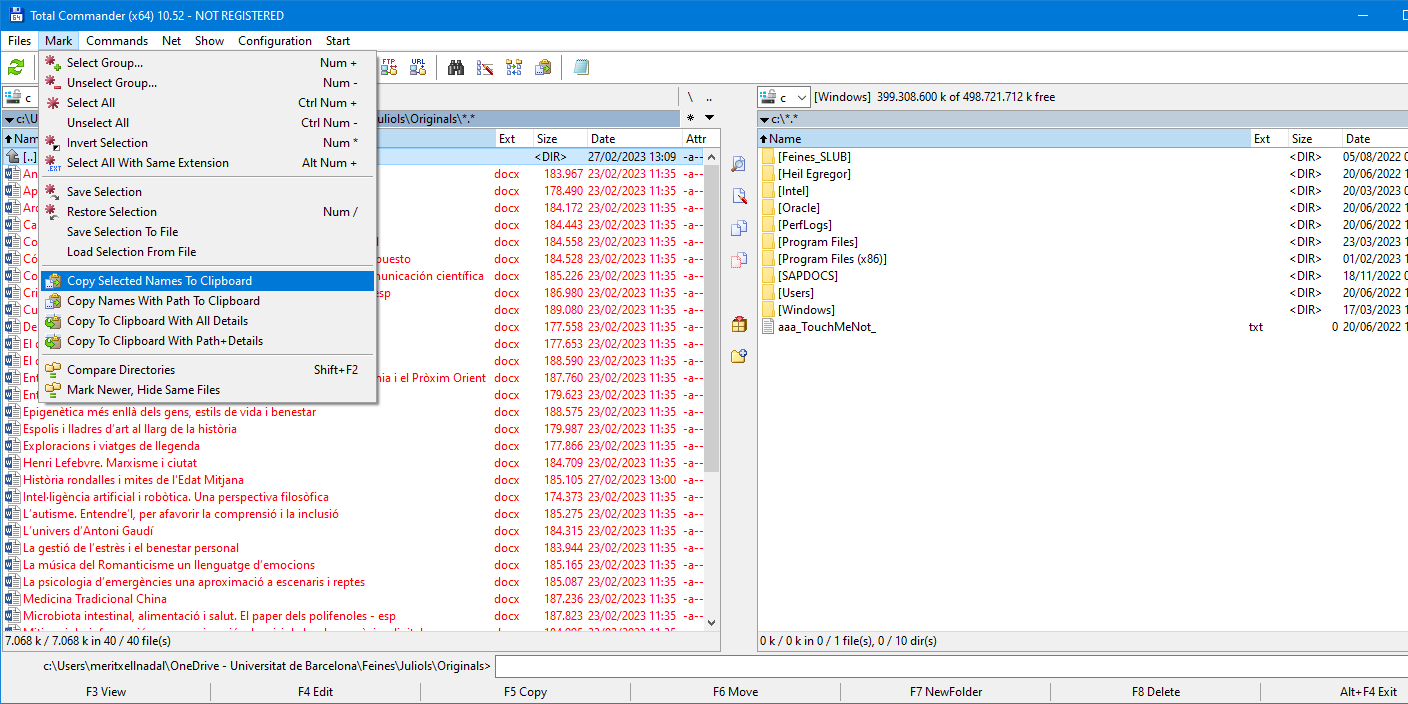Viewport: 1408px width, 704px height.
Task: Click the View file magnifier icon in the middle bar
Action: pyautogui.click(x=739, y=164)
